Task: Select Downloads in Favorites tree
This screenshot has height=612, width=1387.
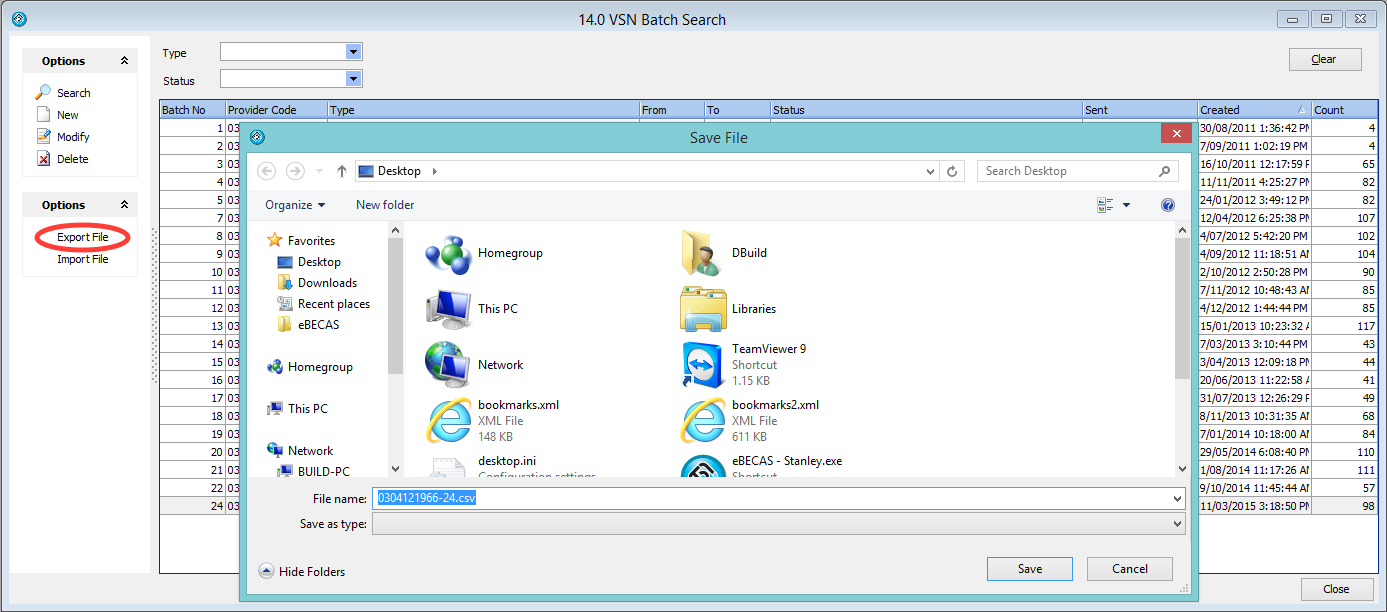Action: tap(327, 283)
